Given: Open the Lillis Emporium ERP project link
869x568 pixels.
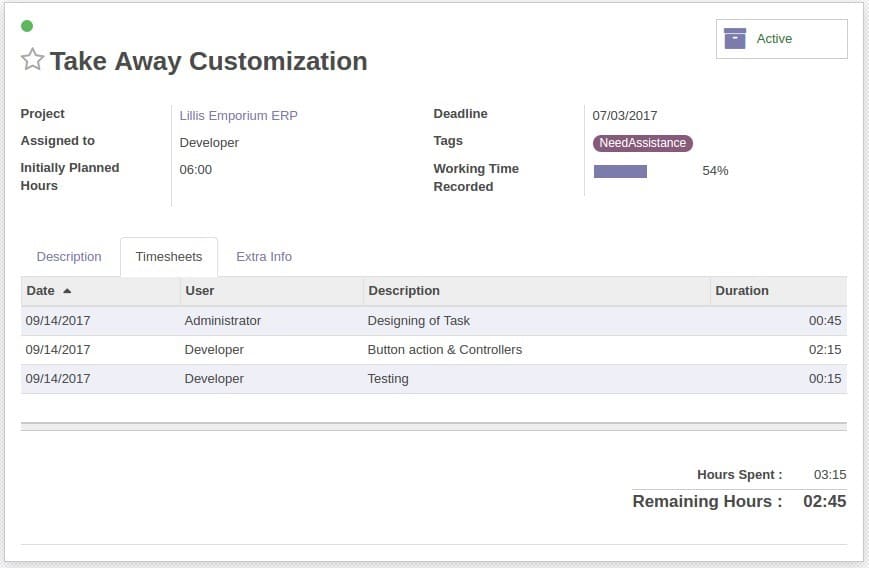Looking at the screenshot, I should click(238, 115).
